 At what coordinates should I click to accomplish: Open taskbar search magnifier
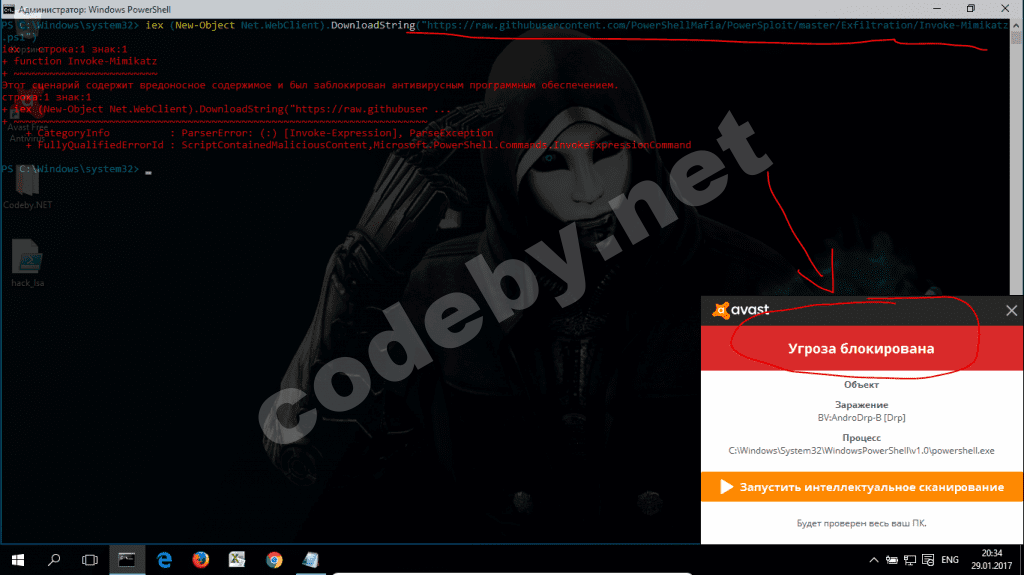54,560
